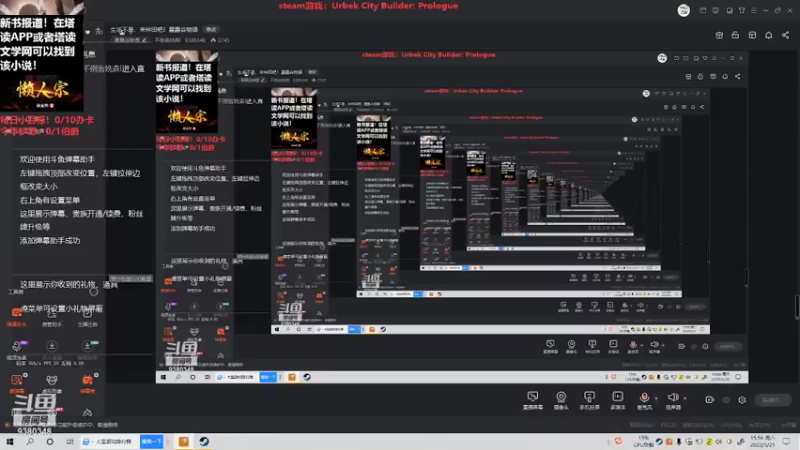Click the start streaming button beside the gear
Image resolution: width=800 pixels, height=450 pixels.
click(x=773, y=399)
